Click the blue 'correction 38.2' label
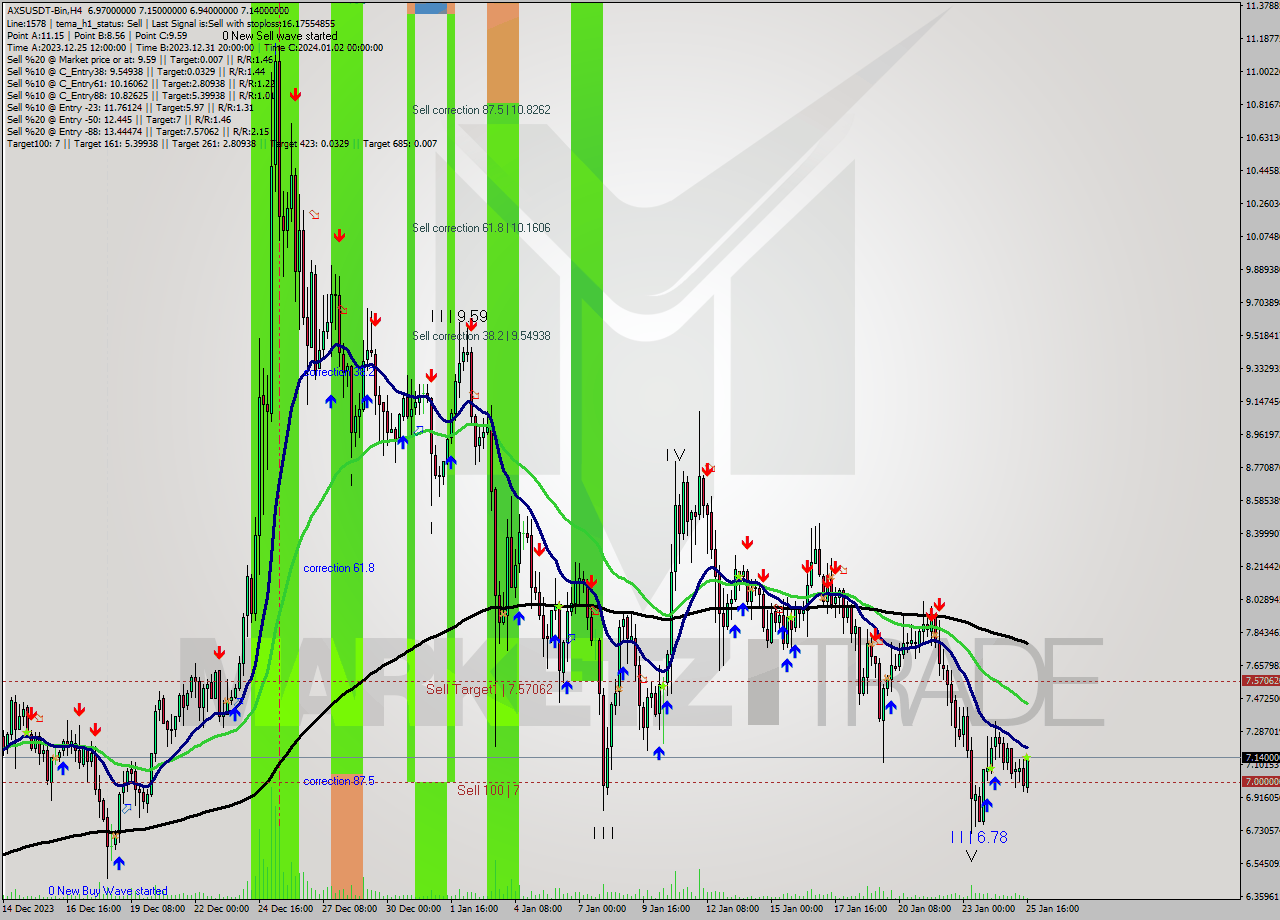The image size is (1280, 920). pos(339,372)
